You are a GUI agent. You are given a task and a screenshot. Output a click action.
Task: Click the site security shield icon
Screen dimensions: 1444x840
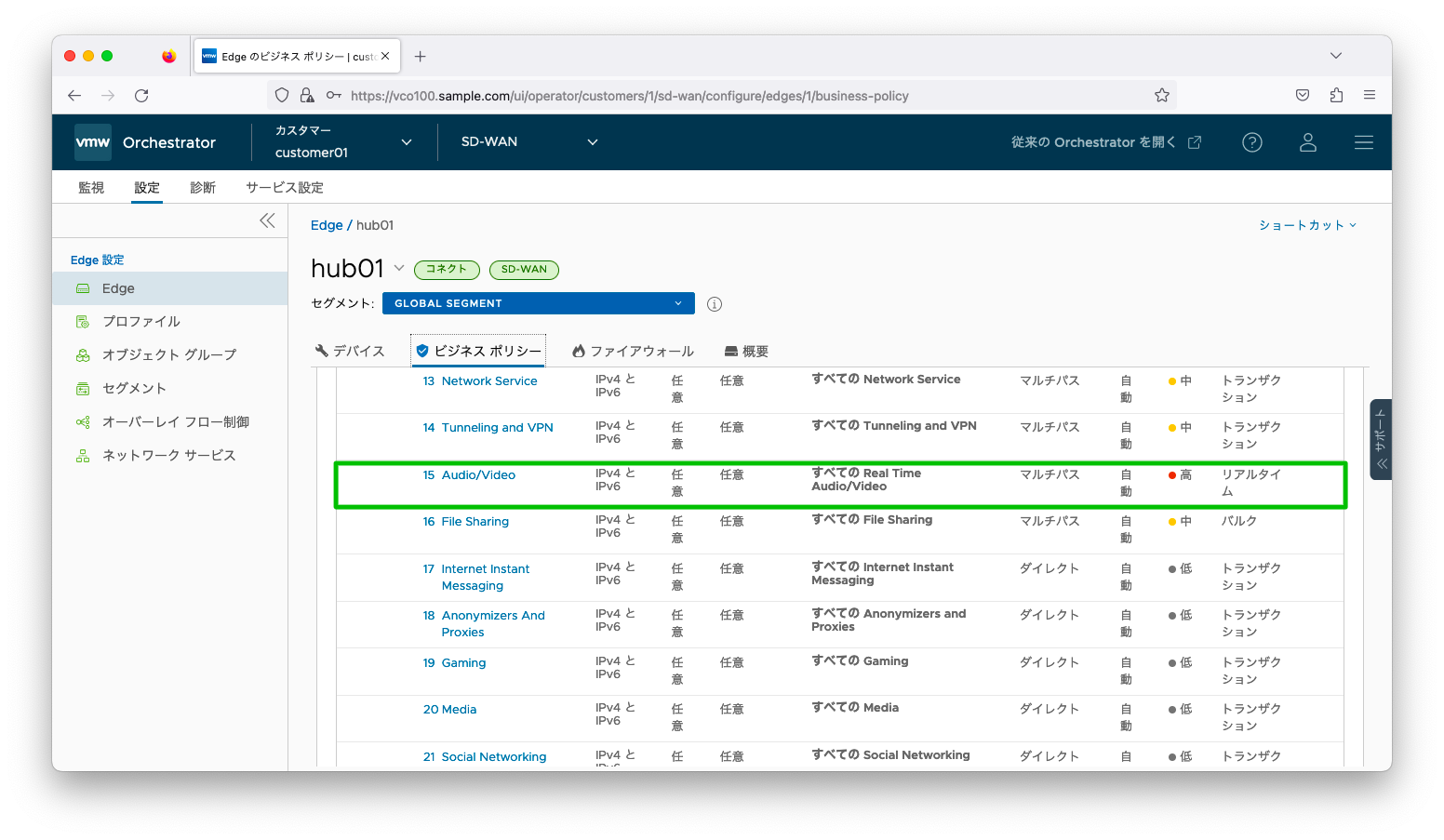coord(282,95)
